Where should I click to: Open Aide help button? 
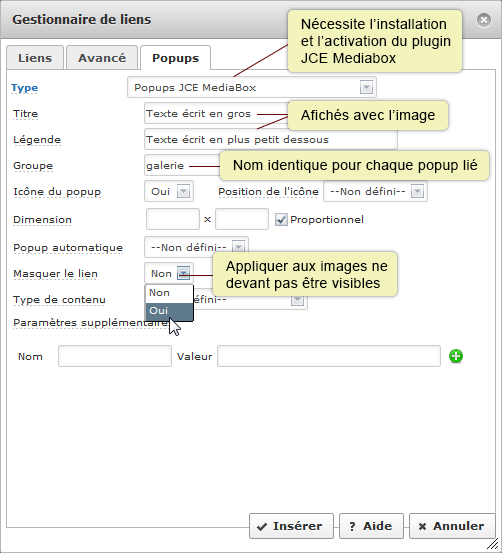(x=371, y=526)
